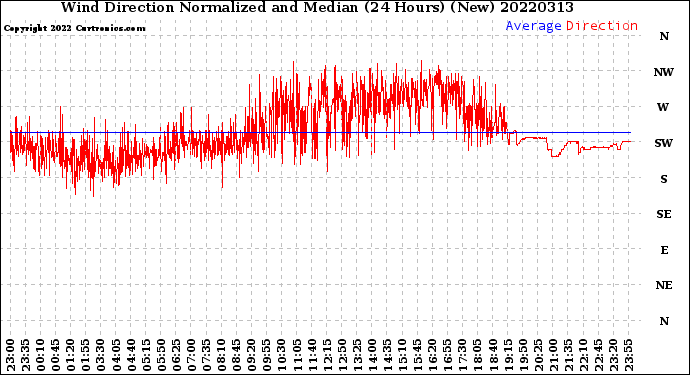Click the '23:35' time axis label
The width and height of the screenshot is (690, 375).
(x=26, y=355)
